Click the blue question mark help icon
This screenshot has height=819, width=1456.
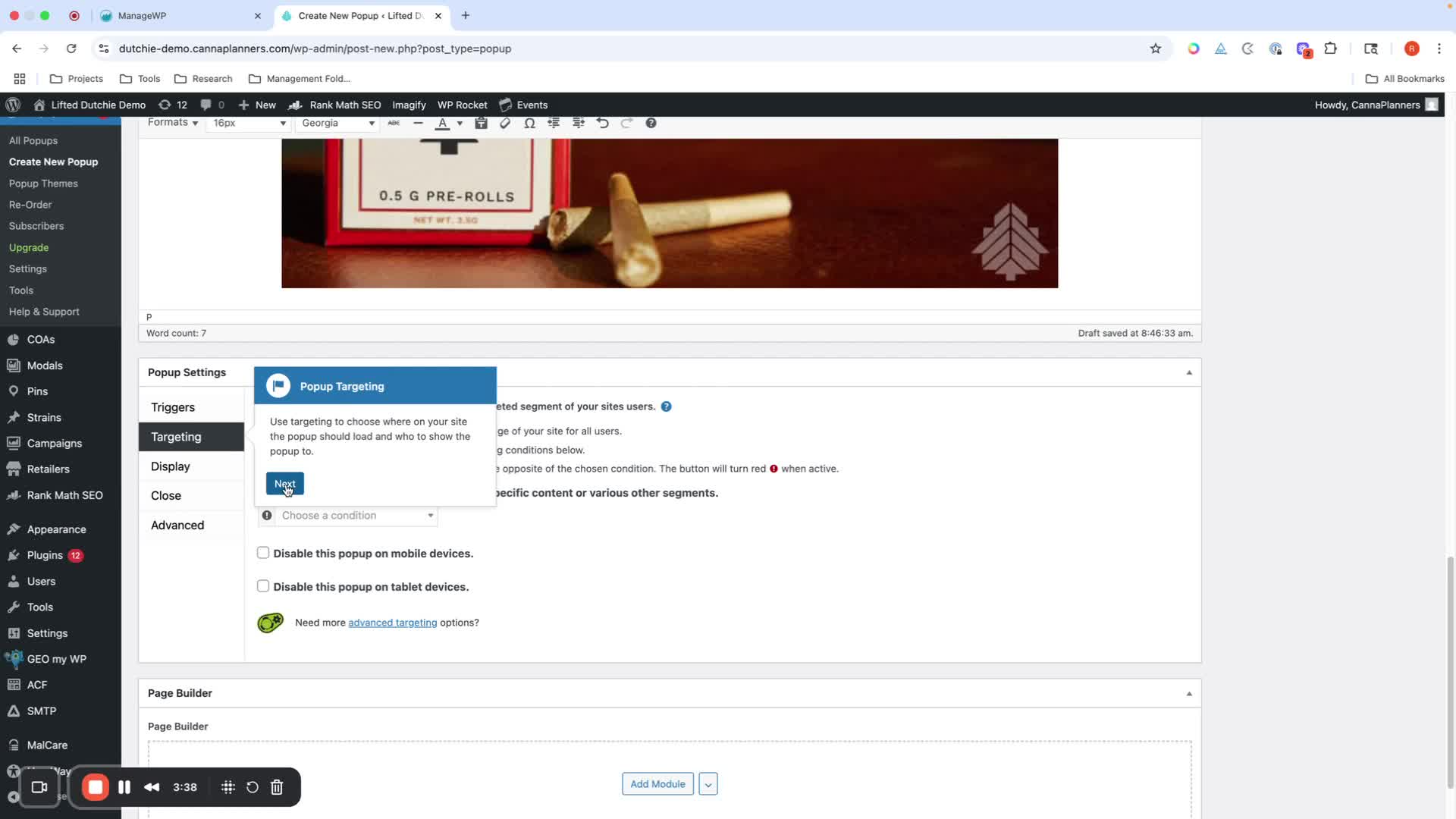pyautogui.click(x=666, y=406)
